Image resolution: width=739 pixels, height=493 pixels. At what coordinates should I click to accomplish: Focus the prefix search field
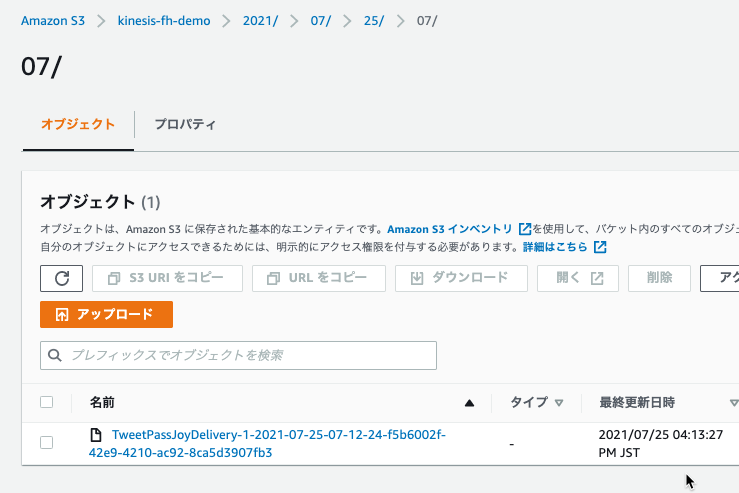[x=238, y=355]
